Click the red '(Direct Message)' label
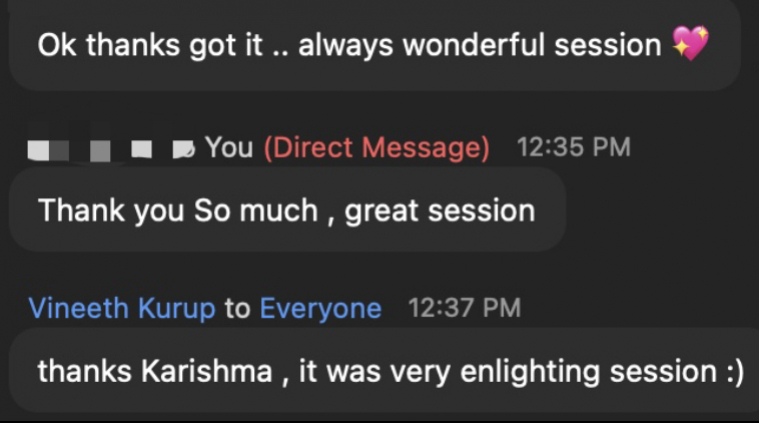Viewport: 759px width, 423px height. (376, 148)
